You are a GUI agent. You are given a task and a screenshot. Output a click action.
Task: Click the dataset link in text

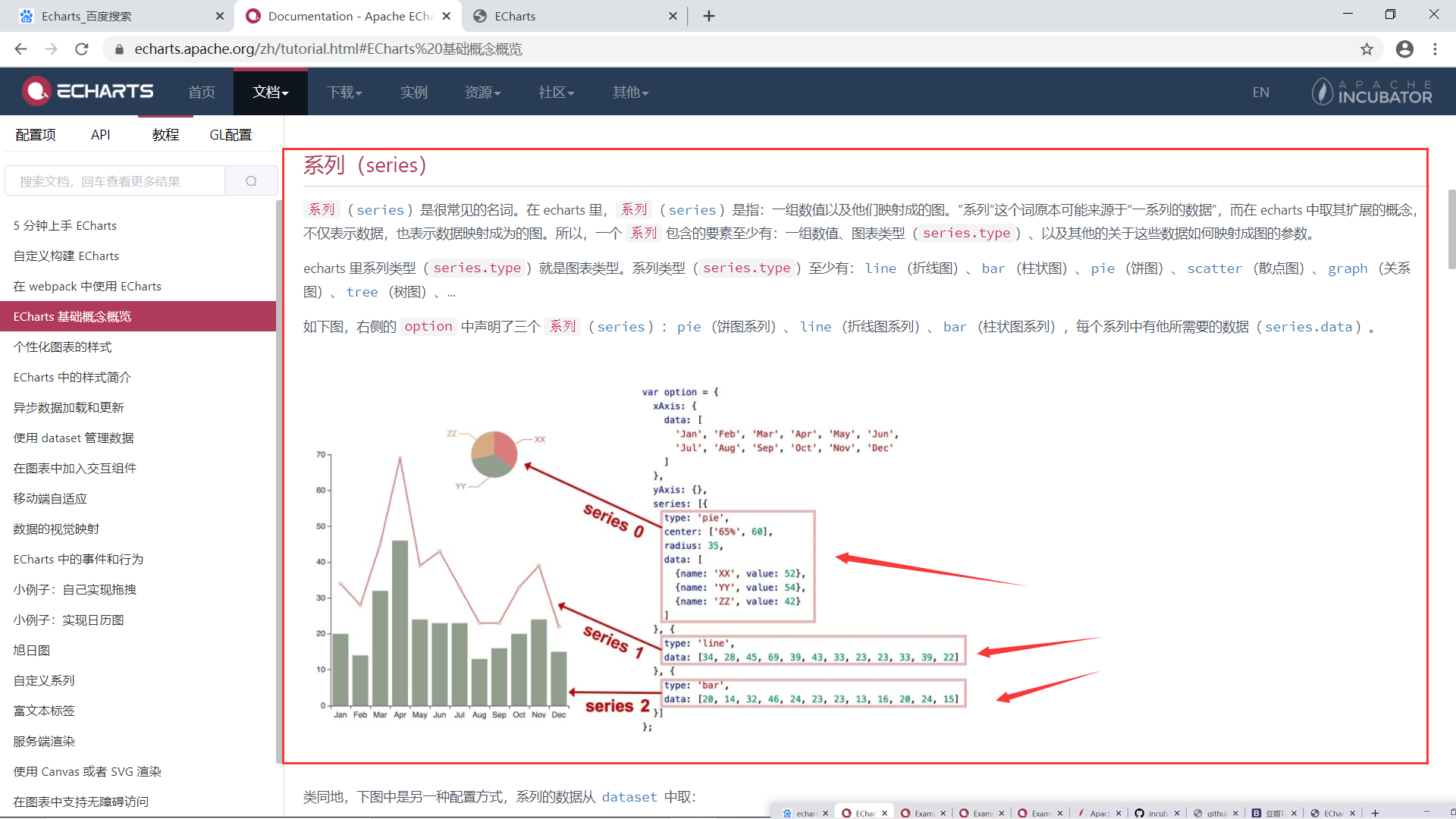pyautogui.click(x=629, y=797)
